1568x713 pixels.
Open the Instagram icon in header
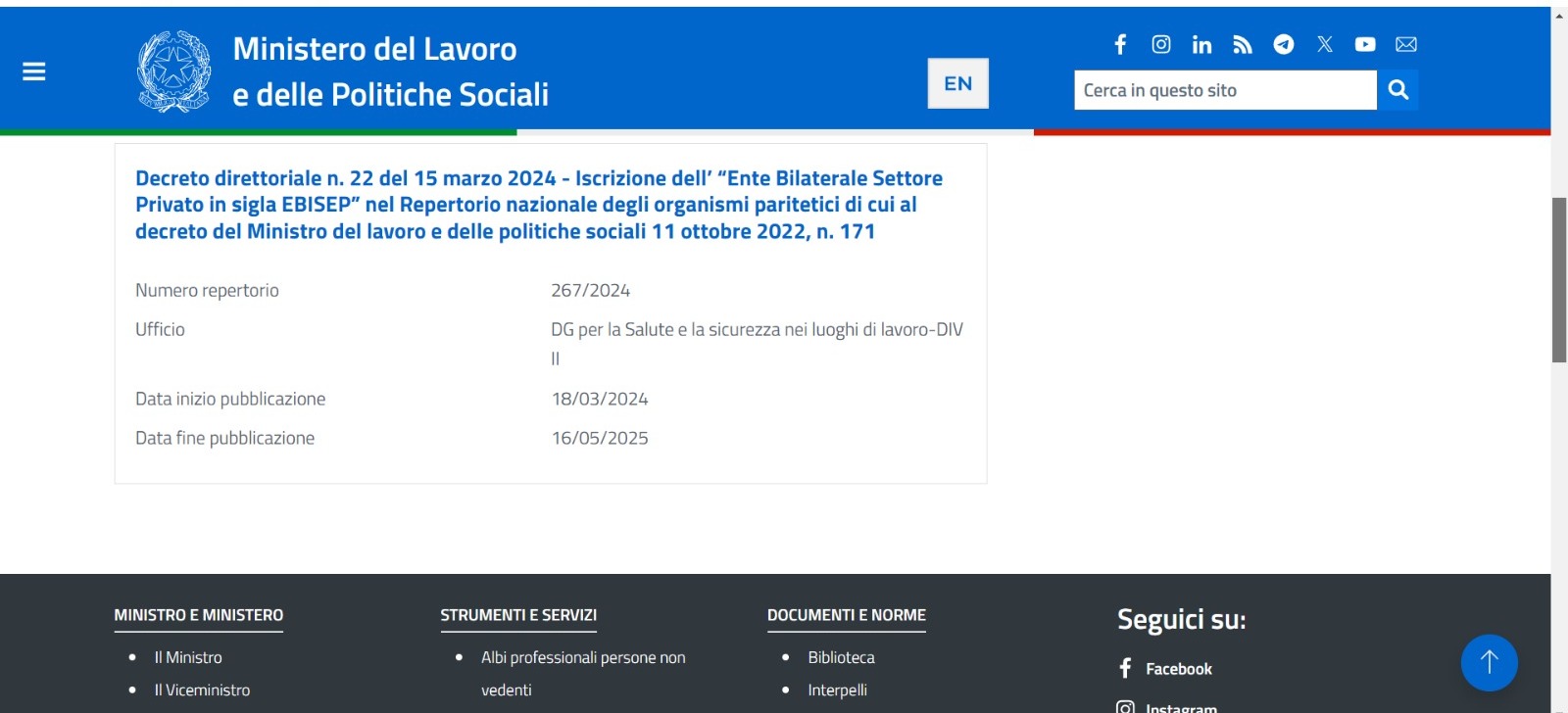pyautogui.click(x=1161, y=44)
